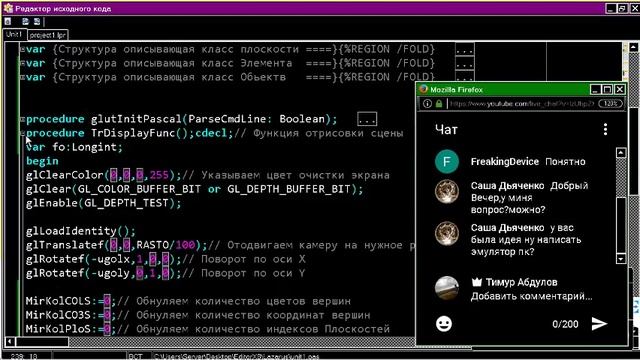Click the Mozilla Firefox logo in title bar

[423, 89]
